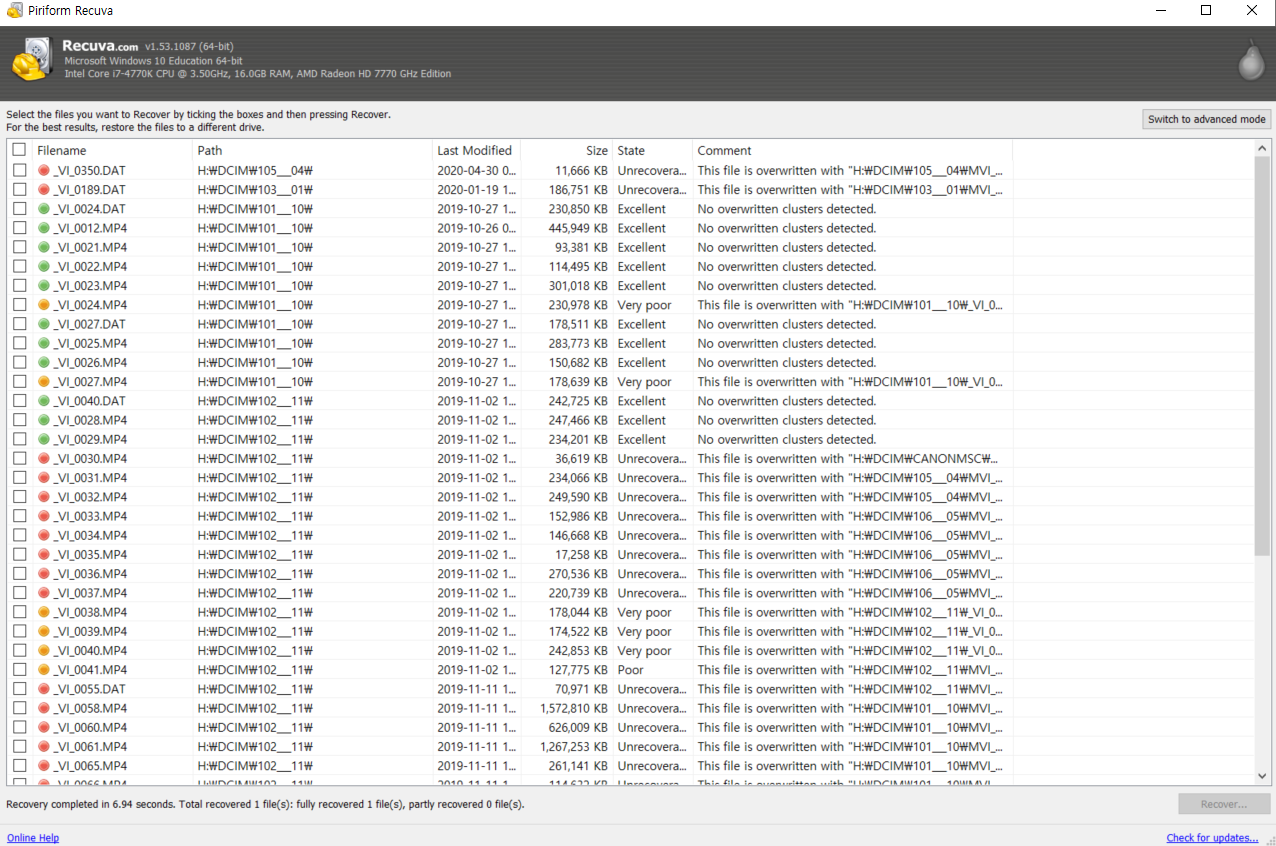Click the size value 445,949 KB
The width and height of the screenshot is (1276, 846).
(577, 228)
